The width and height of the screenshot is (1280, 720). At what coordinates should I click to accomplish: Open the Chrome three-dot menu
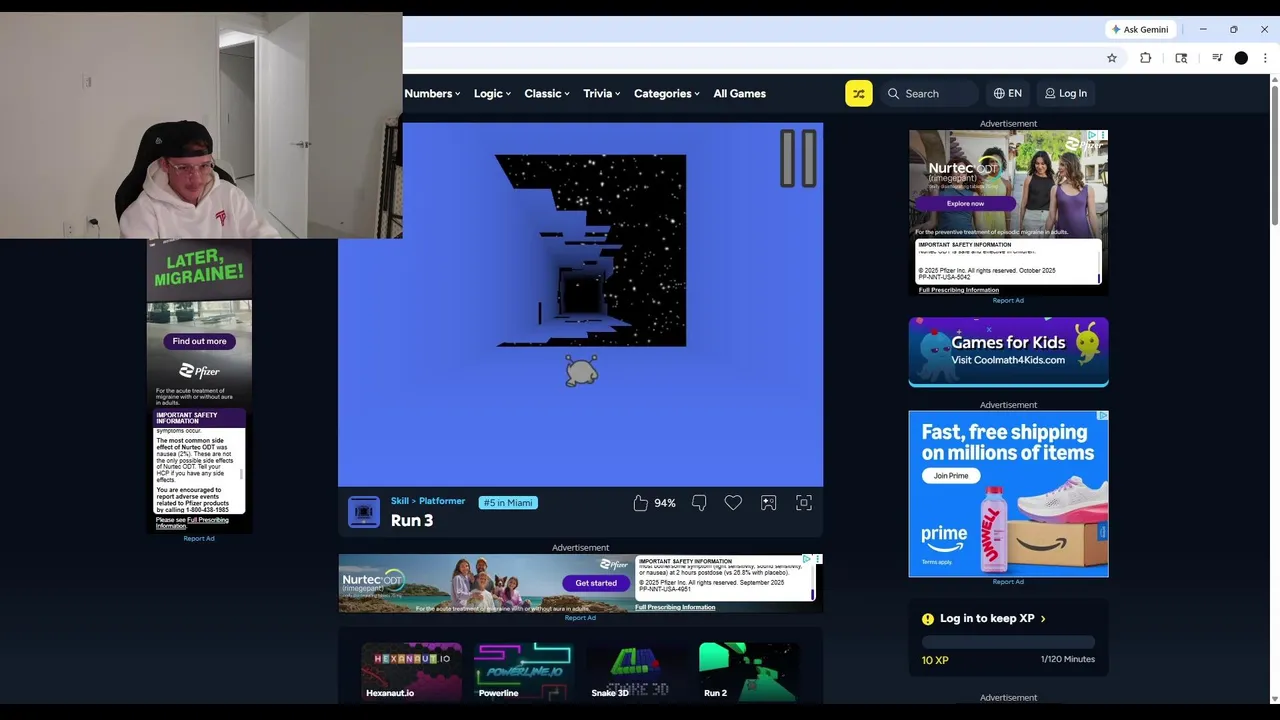pos(1265,58)
